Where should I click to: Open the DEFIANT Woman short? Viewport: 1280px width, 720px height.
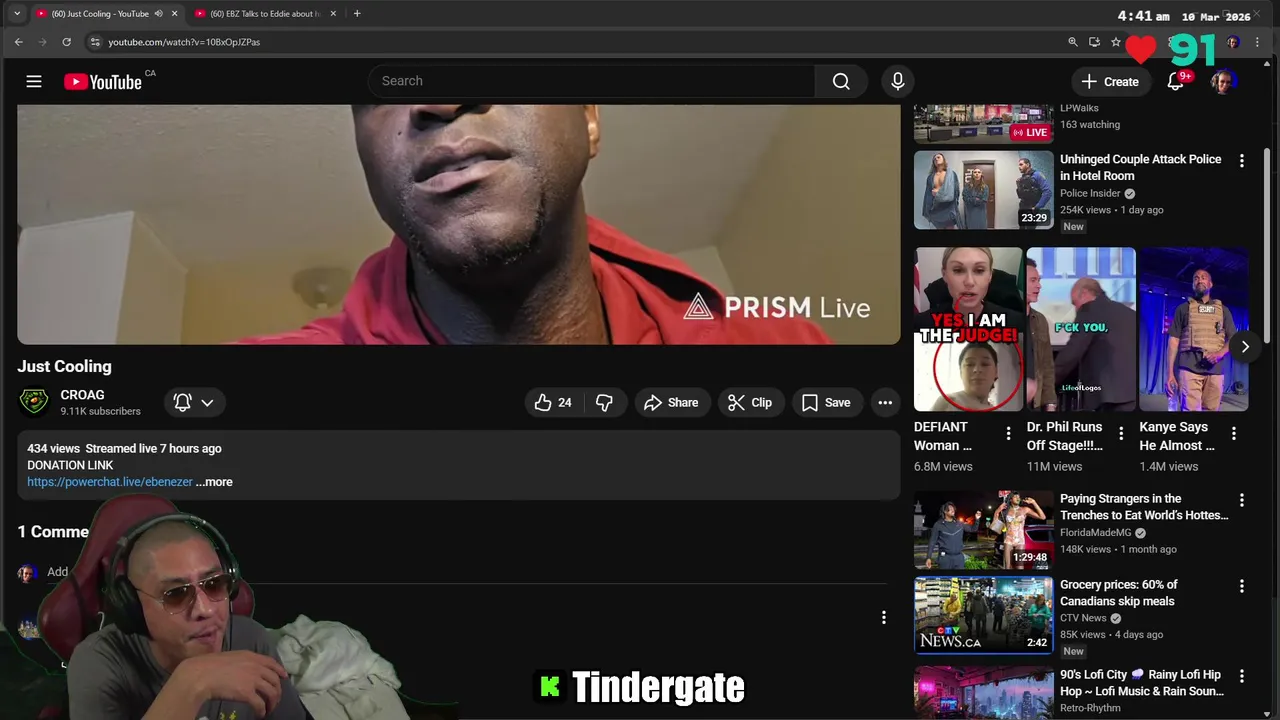coord(969,329)
